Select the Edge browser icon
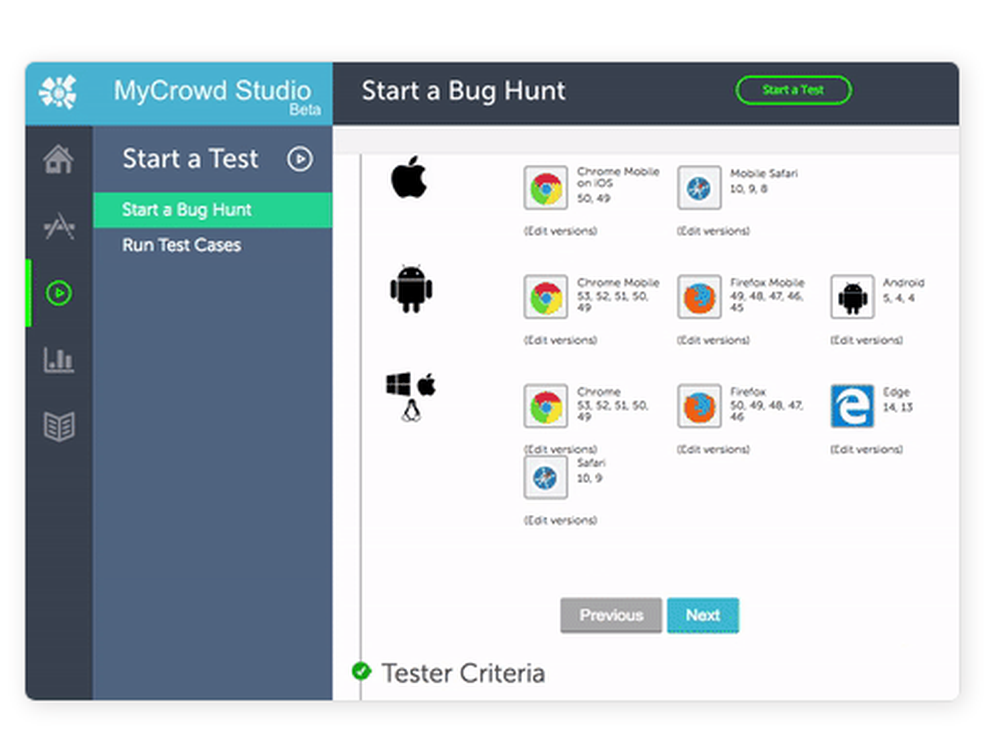The width and height of the screenshot is (1000, 745). coord(852,406)
